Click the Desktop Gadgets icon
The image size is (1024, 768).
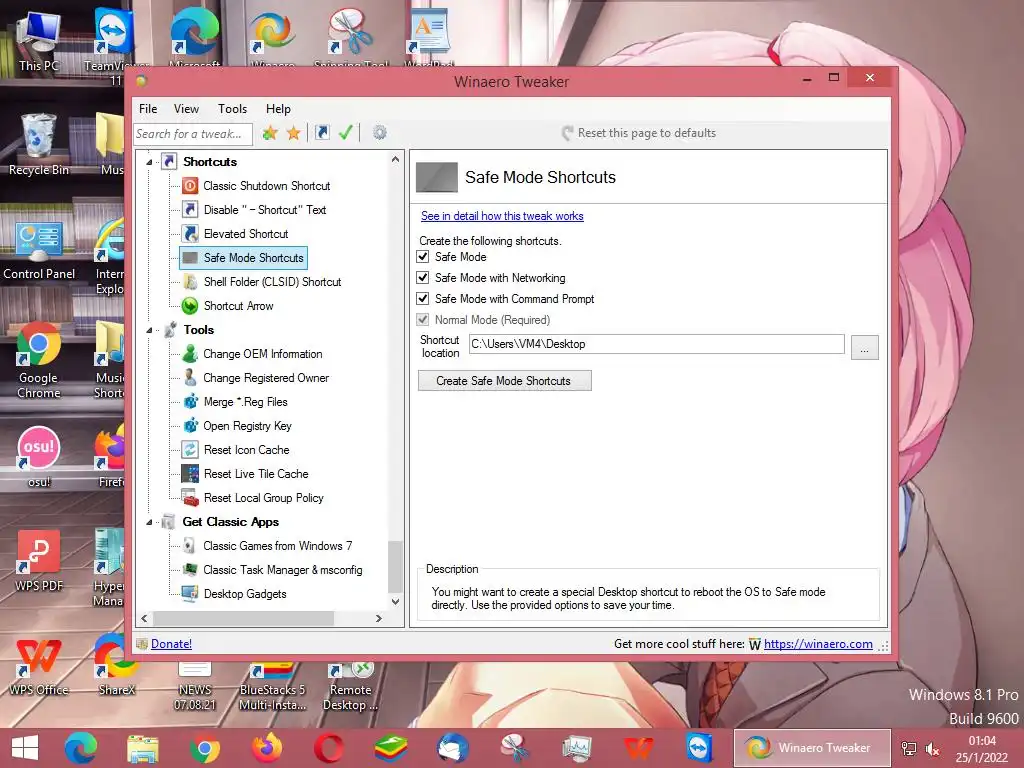(x=190, y=594)
